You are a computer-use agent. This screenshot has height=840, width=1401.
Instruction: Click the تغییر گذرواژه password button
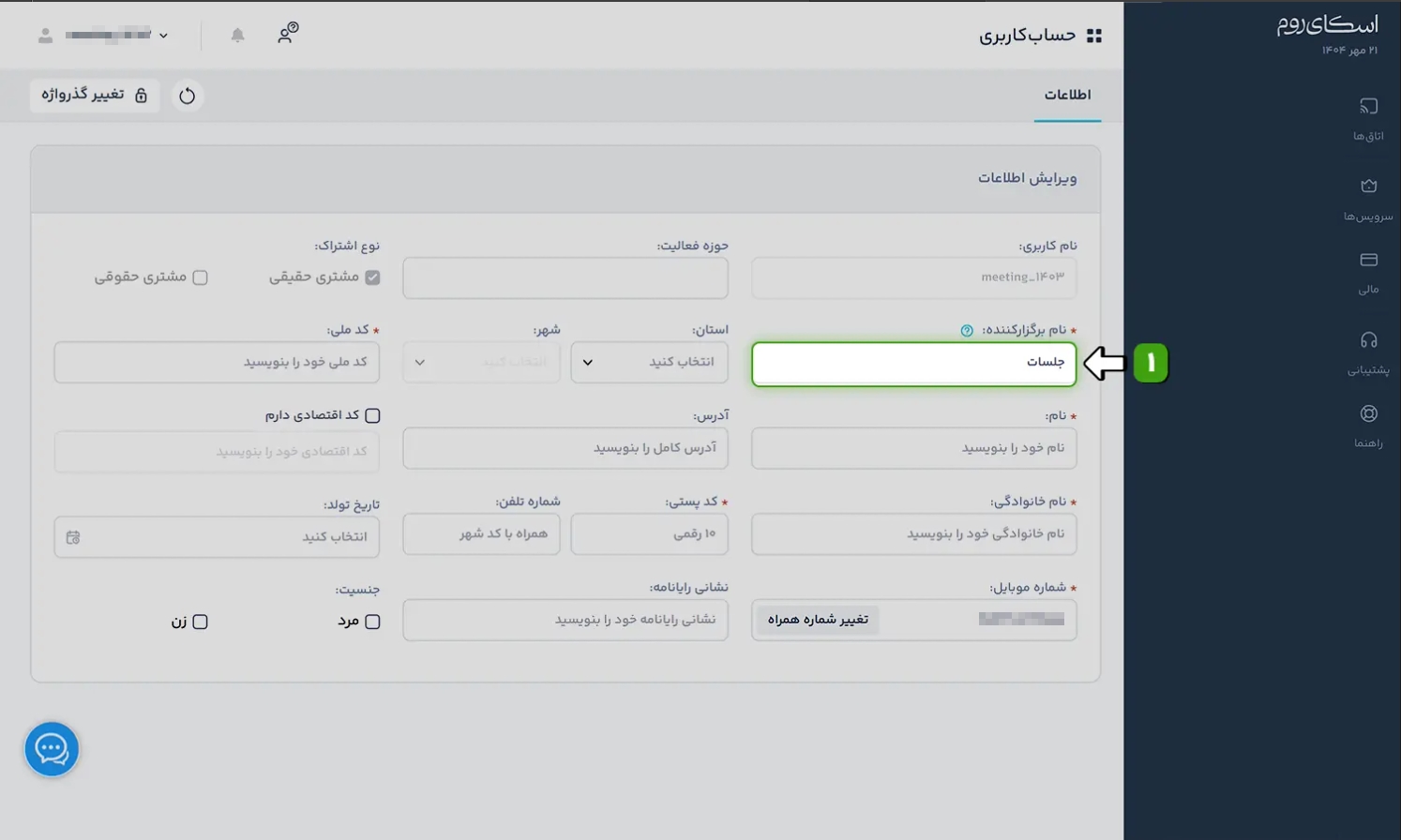point(95,96)
